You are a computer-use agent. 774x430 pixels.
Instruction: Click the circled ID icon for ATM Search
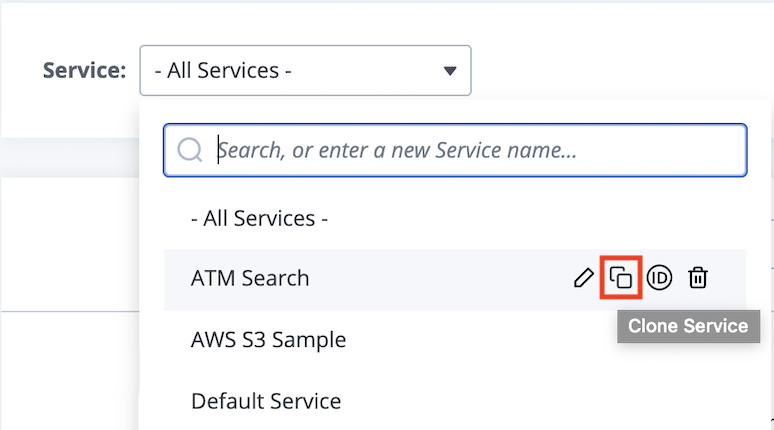(659, 278)
